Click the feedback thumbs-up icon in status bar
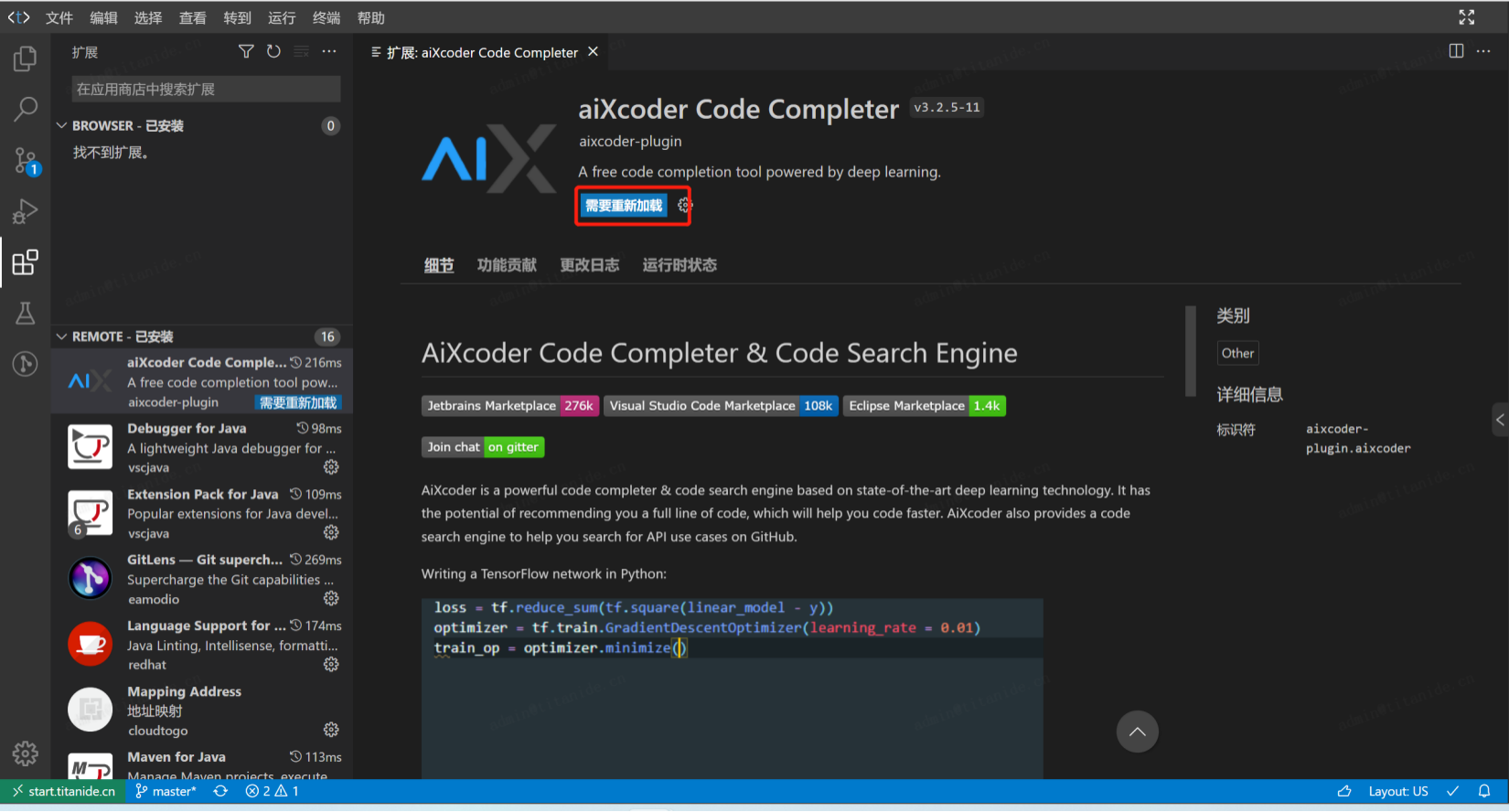 1344,791
